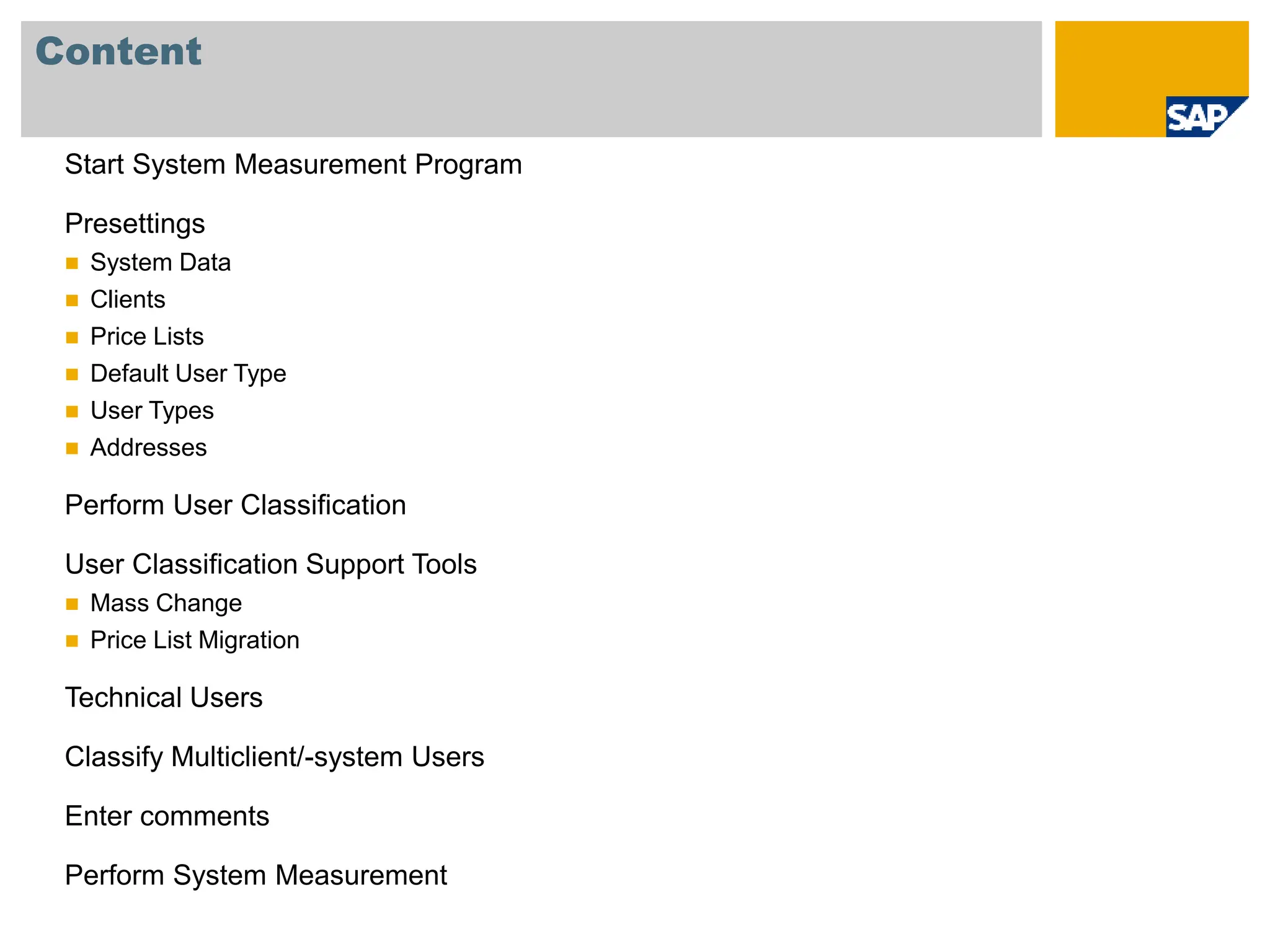Viewport: 1270px width, 952px height.
Task: Select the 'Default User Type' bullet item
Action: point(189,374)
